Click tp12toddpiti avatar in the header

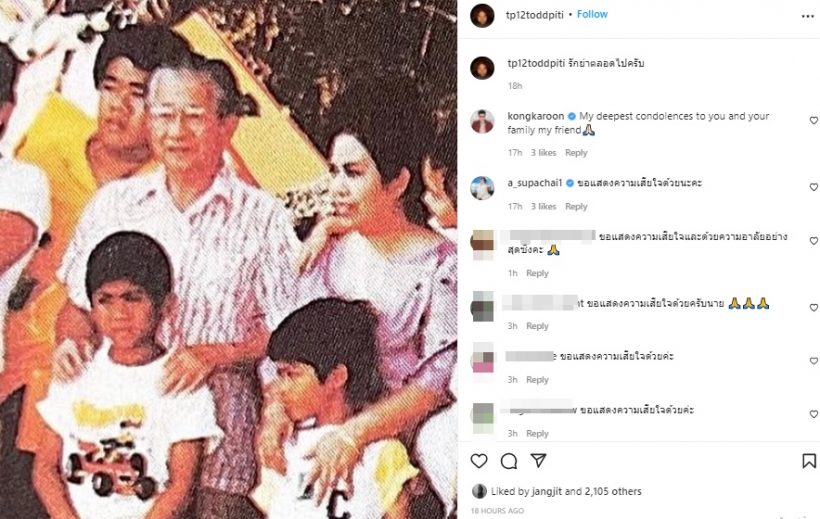point(482,16)
